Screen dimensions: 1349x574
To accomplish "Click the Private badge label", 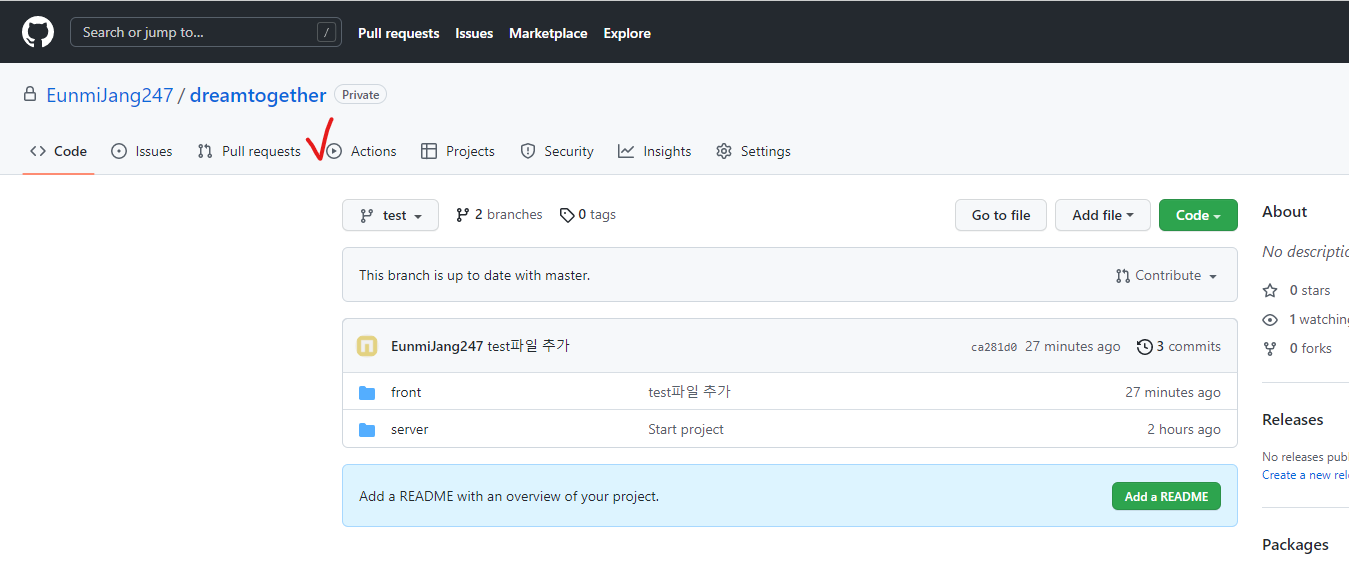I will 360,95.
